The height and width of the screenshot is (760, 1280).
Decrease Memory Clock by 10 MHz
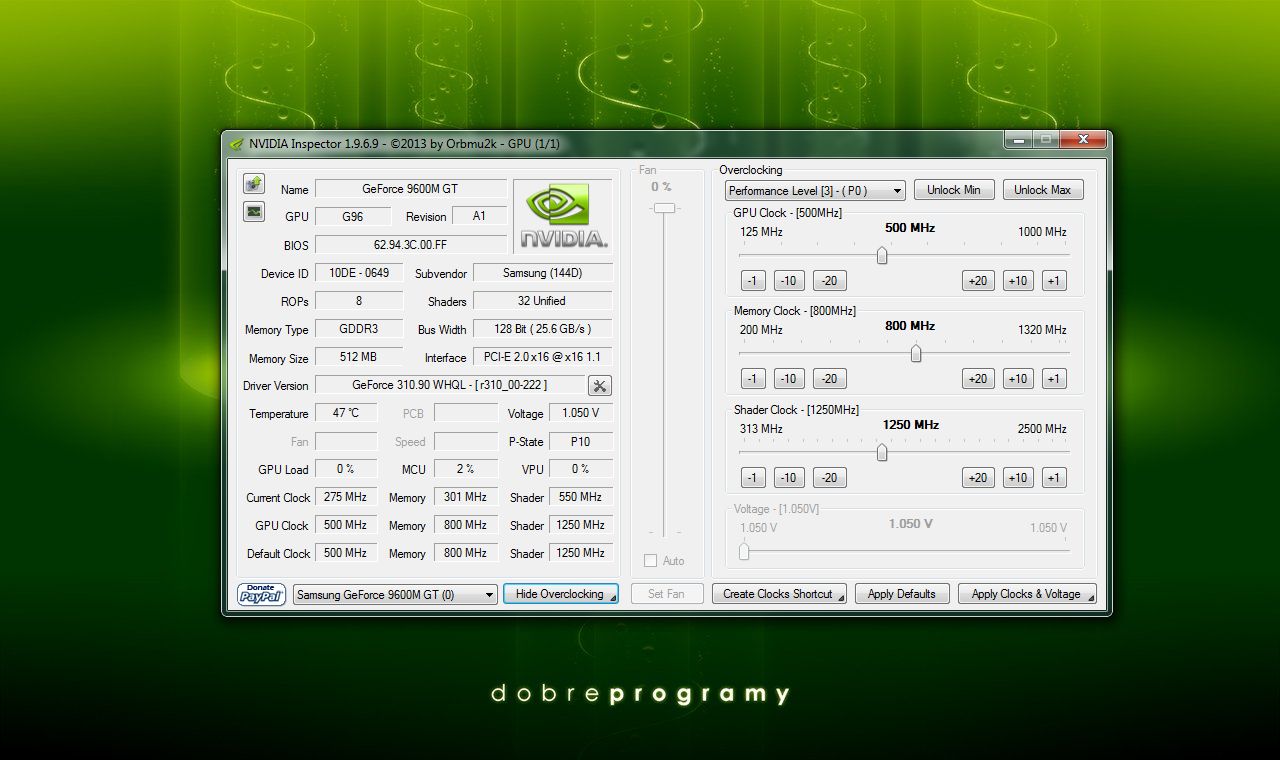pyautogui.click(x=788, y=379)
